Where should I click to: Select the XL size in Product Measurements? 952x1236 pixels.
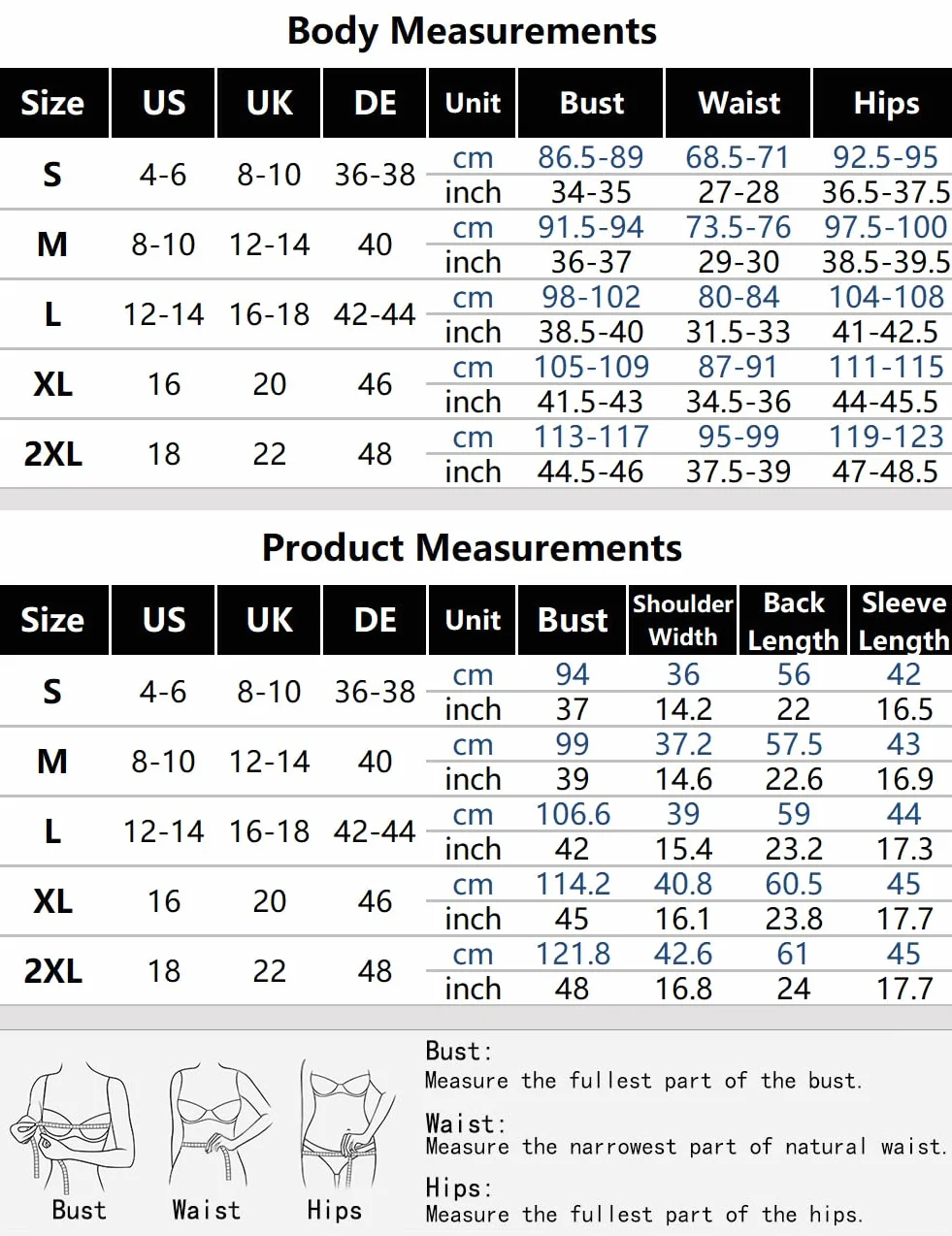coord(52,901)
